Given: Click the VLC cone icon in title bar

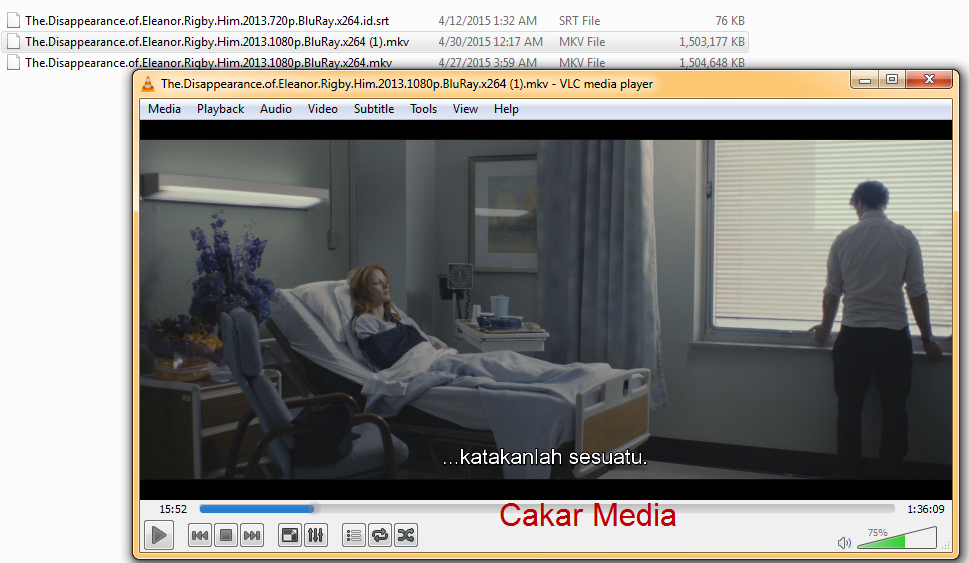Looking at the screenshot, I should (x=148, y=85).
